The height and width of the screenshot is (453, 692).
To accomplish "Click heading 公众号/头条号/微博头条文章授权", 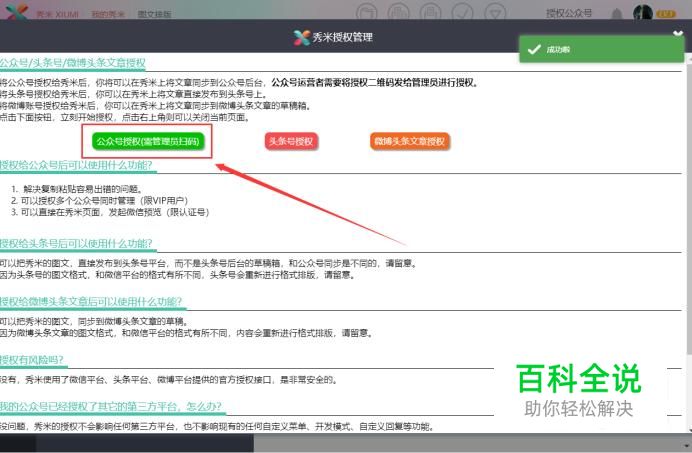I will click(73, 63).
